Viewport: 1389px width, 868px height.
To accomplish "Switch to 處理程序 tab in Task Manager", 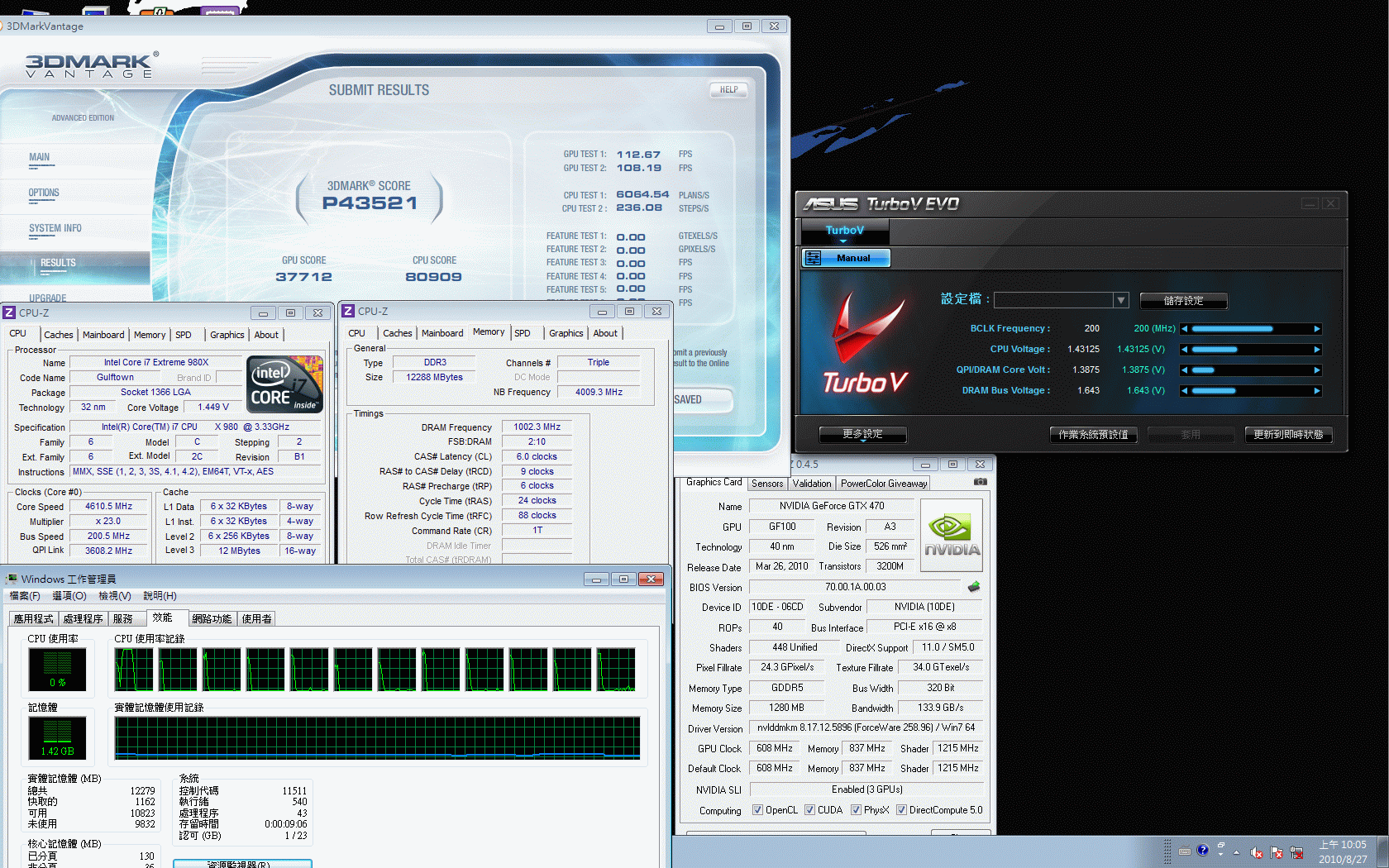I will [x=84, y=618].
